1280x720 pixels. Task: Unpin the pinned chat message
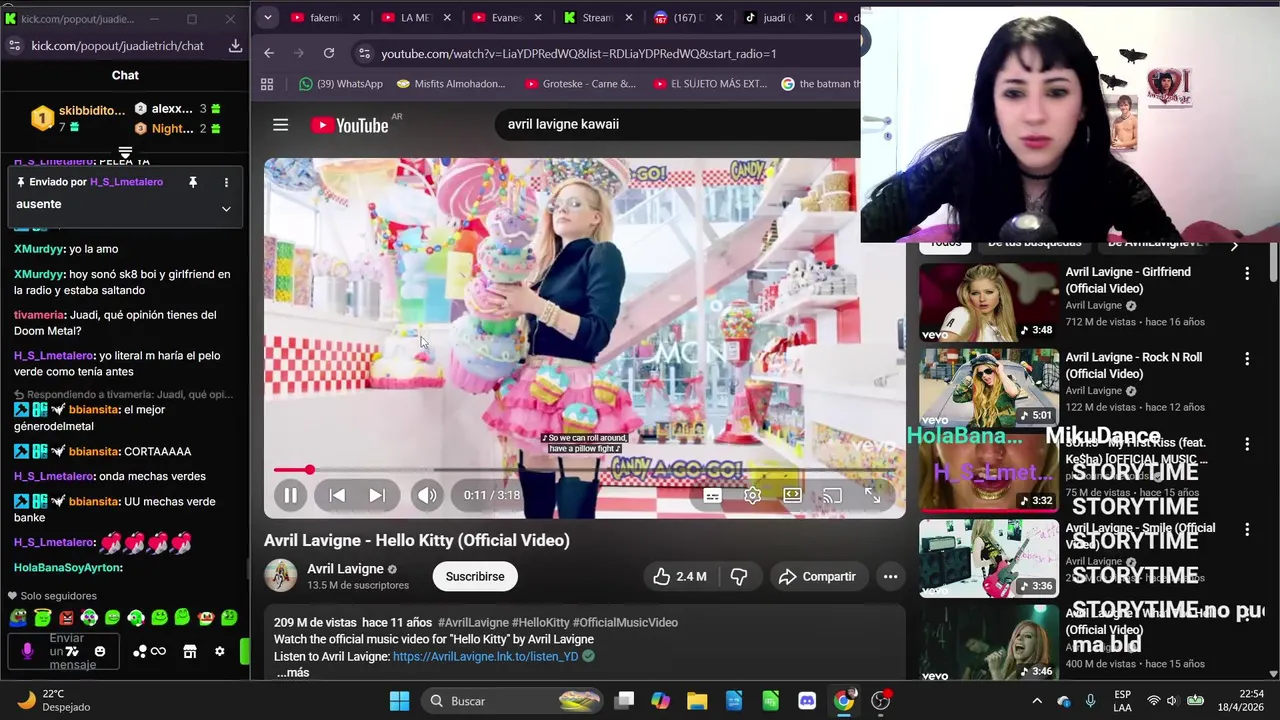pyautogui.click(x=193, y=182)
